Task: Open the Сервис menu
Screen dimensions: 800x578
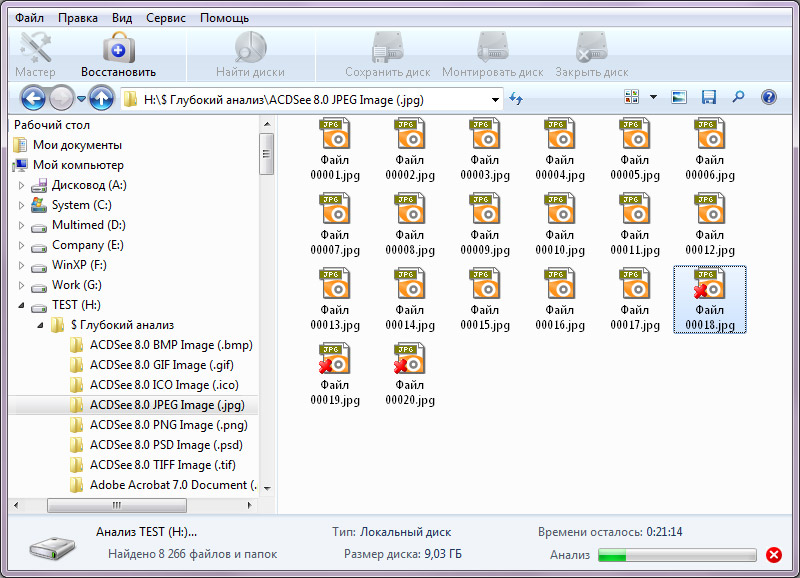Action: coord(166,18)
